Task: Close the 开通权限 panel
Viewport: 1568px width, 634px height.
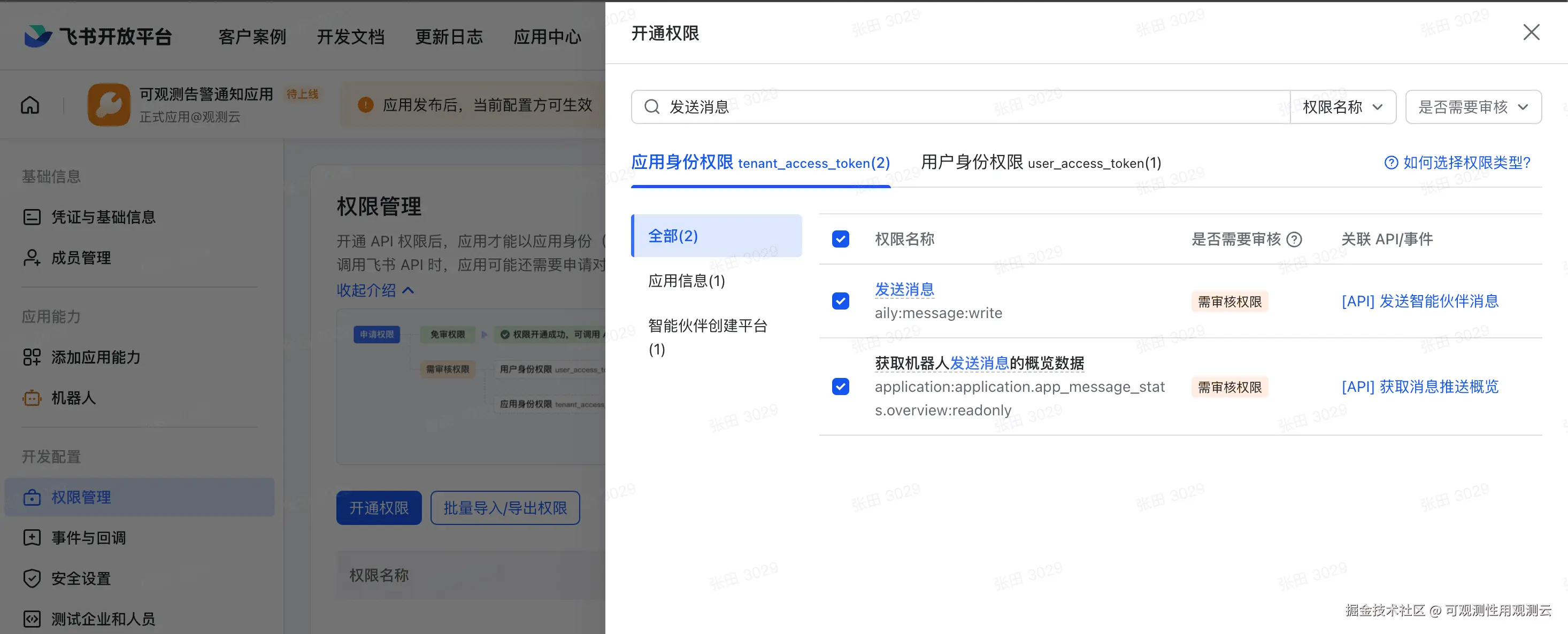Action: pyautogui.click(x=1531, y=32)
